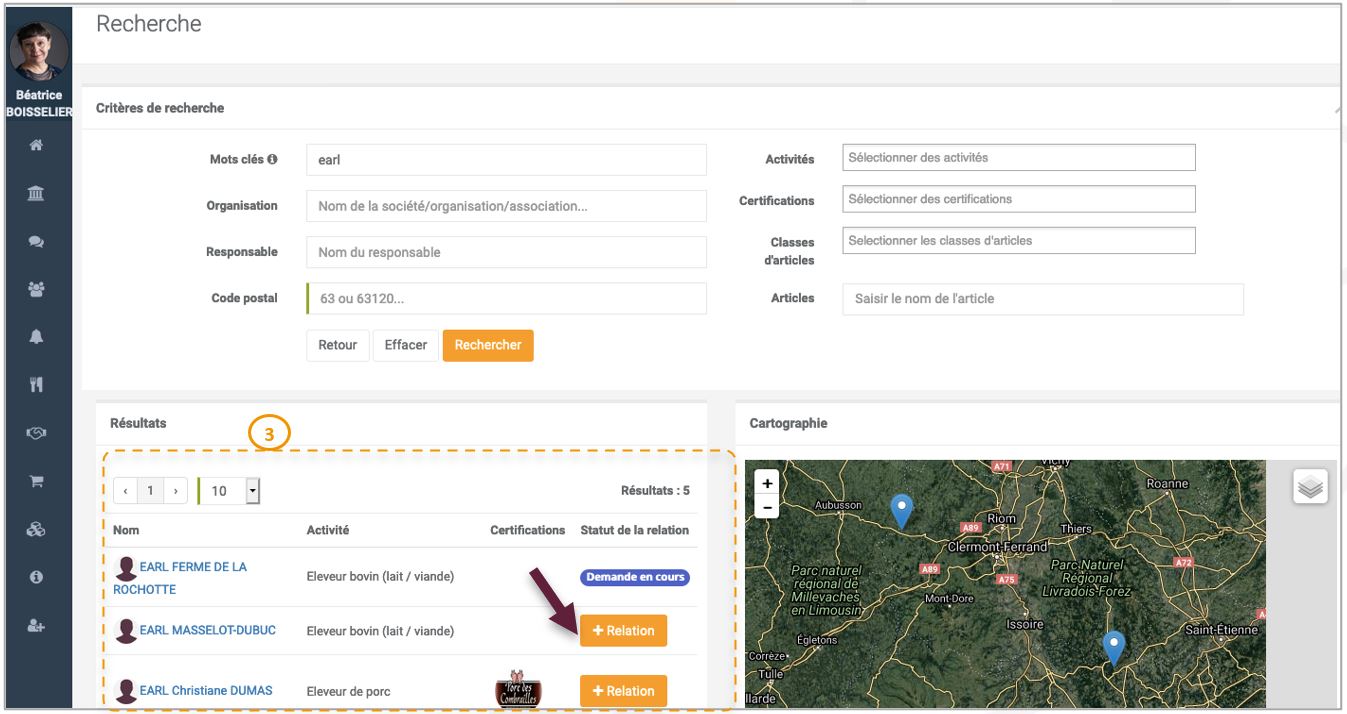Screen dimensions: 1347x714
Task: Click the avatar icon of EARL MASSELOT-DUBUC
Action: 126,631
